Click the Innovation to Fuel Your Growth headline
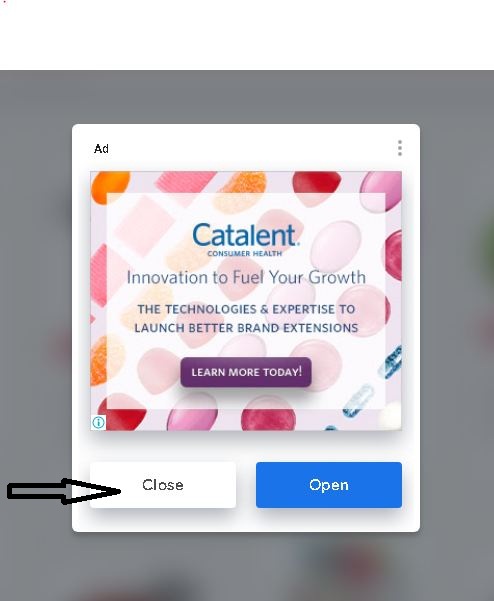494x601 pixels. click(246, 277)
